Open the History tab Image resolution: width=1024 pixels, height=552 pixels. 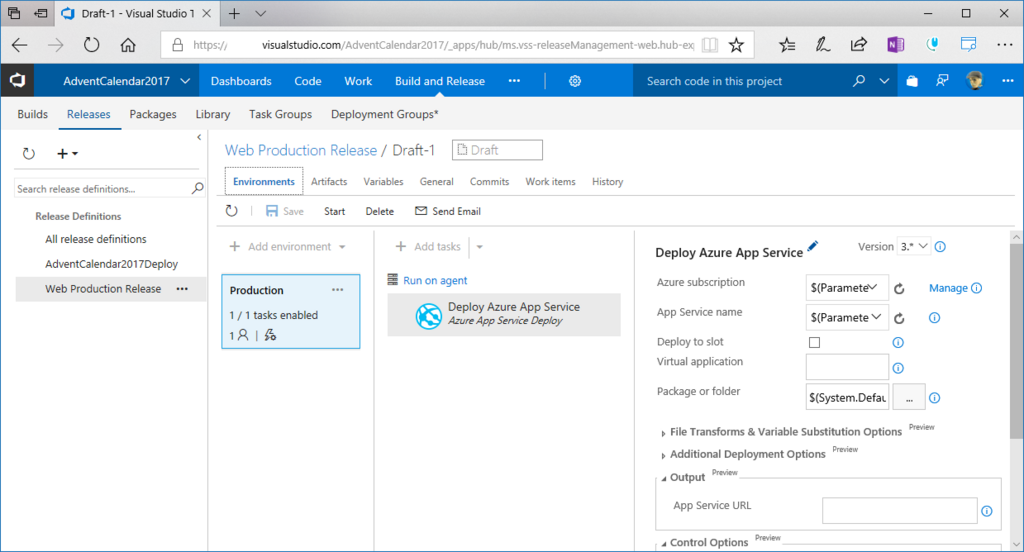coord(607,182)
